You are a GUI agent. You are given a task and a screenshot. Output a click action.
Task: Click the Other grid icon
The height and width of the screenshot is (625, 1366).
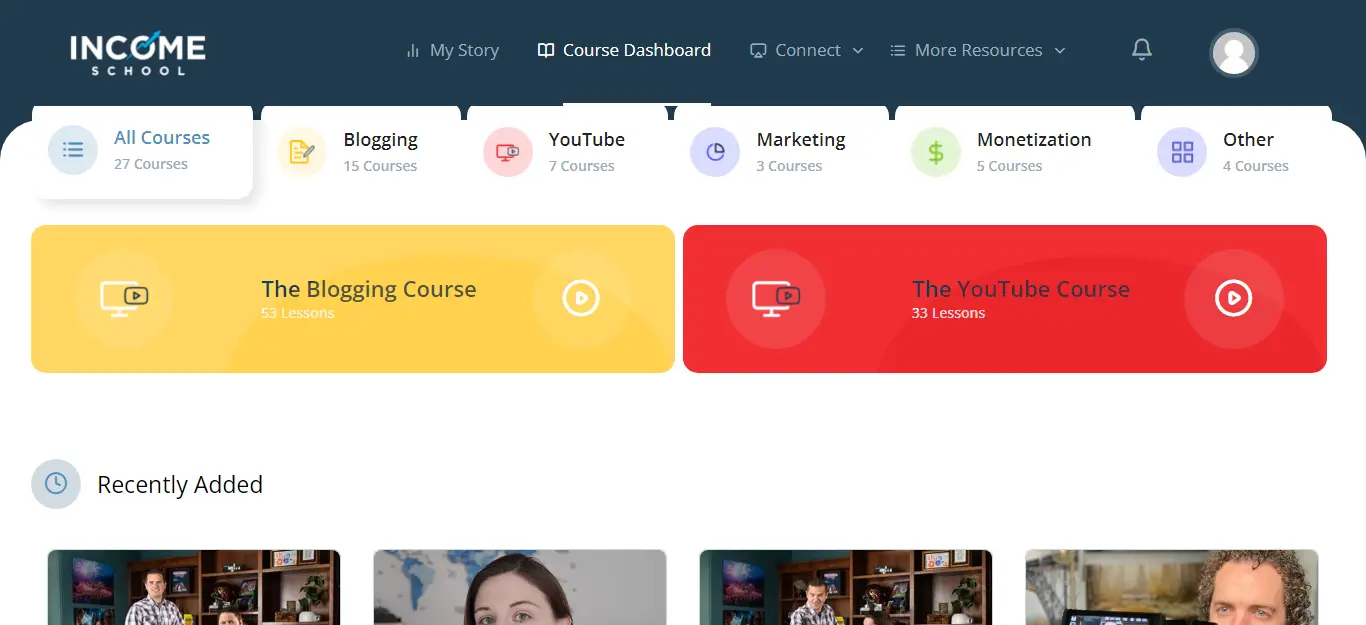tap(1182, 152)
